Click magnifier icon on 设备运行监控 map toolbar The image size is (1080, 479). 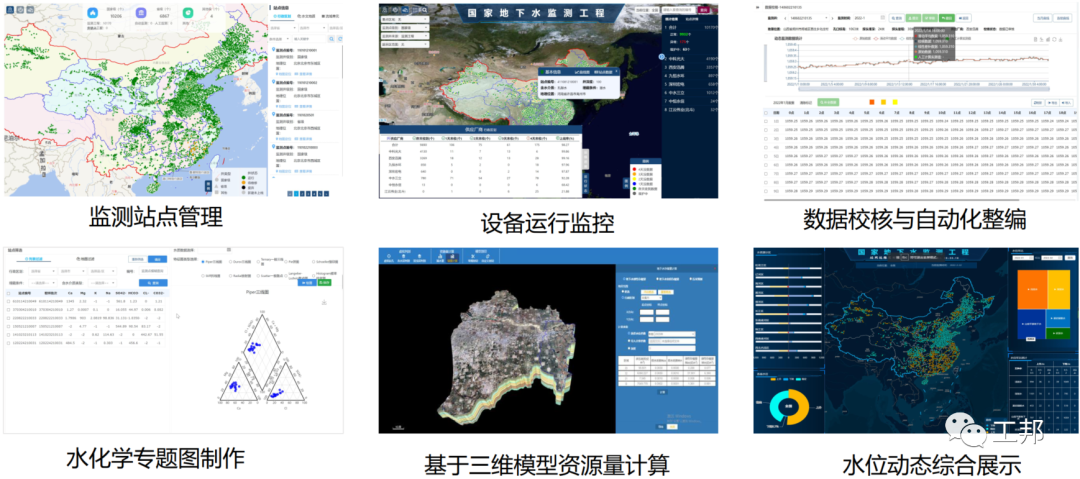click(x=424, y=10)
